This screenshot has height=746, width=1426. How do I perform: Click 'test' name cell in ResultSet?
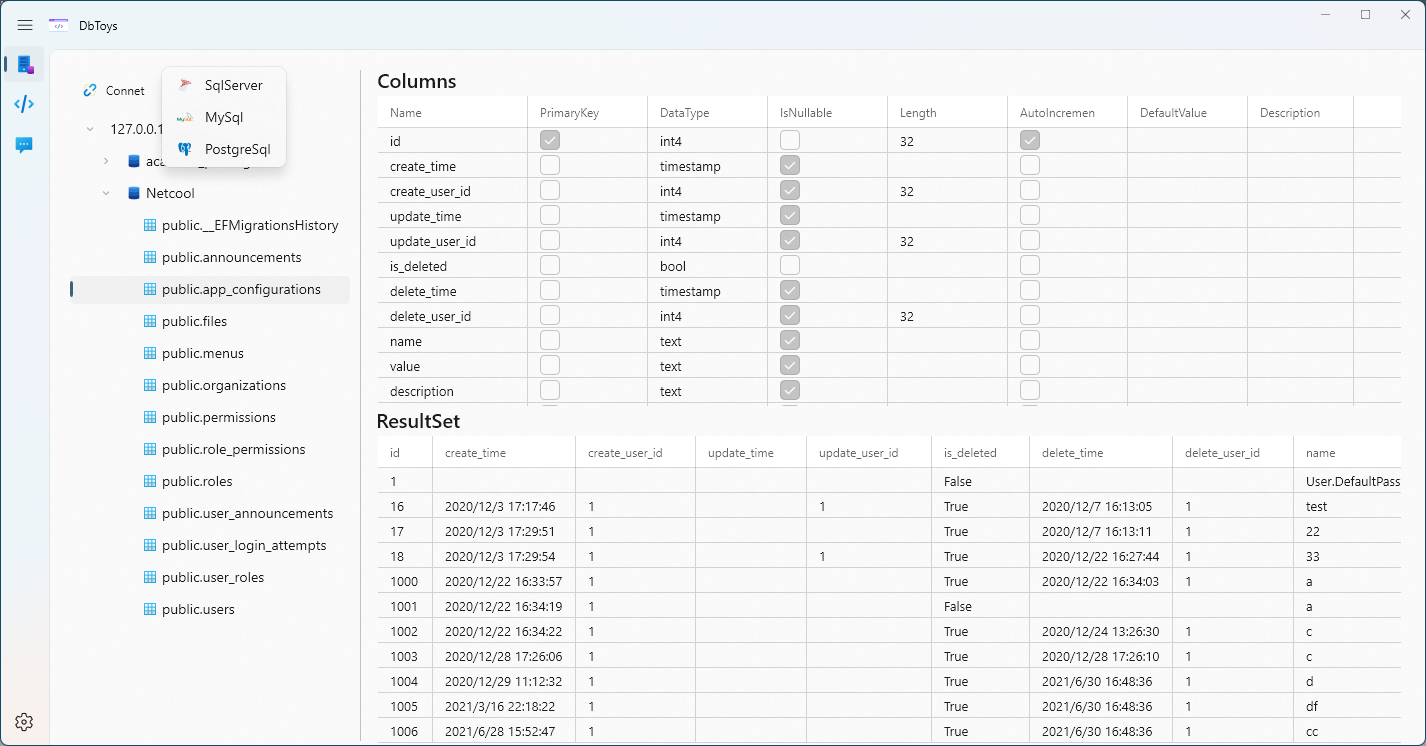point(1347,506)
